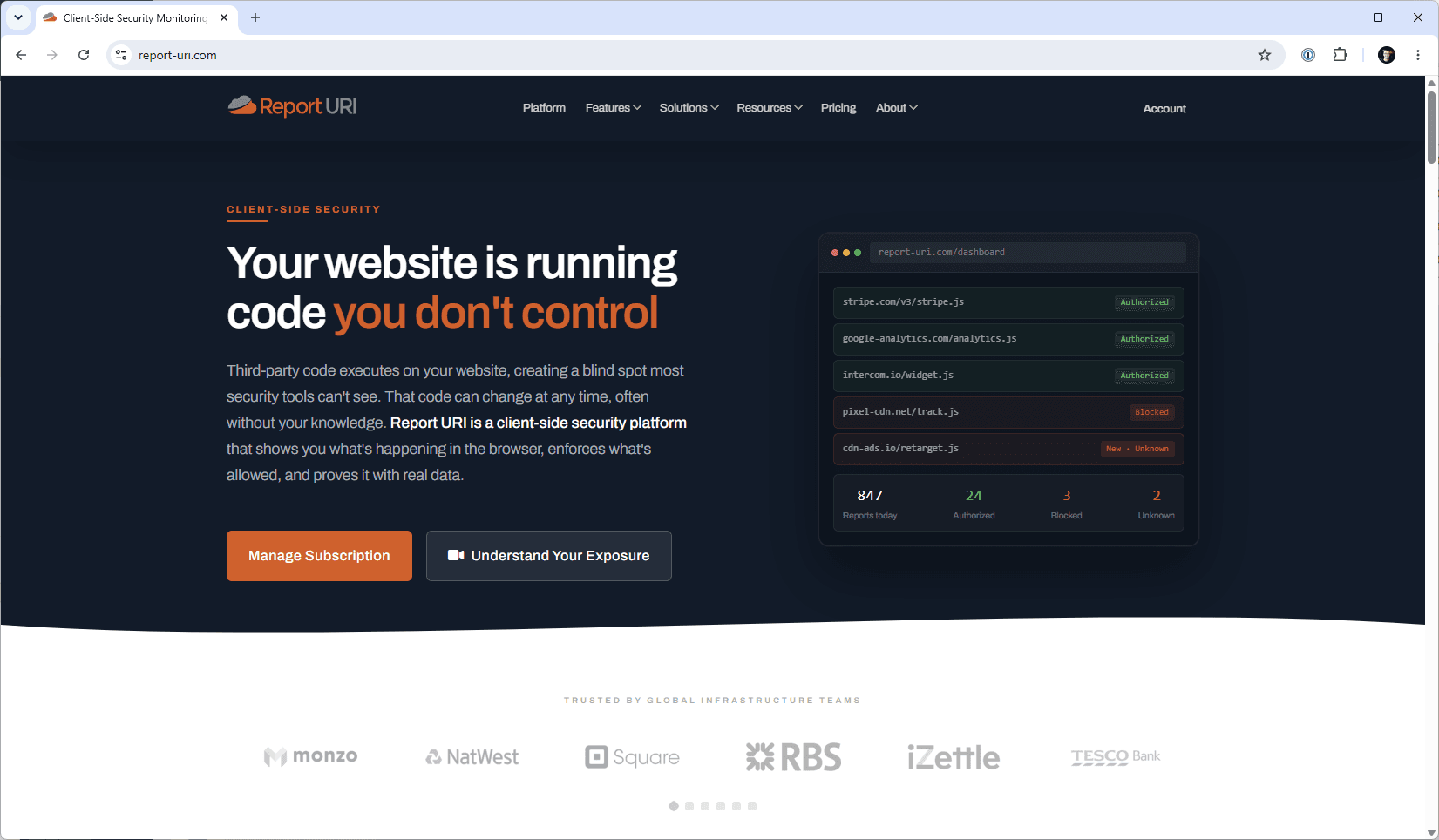
Task: Click the Authorized badge for intercom widget.js
Action: 1144,376
